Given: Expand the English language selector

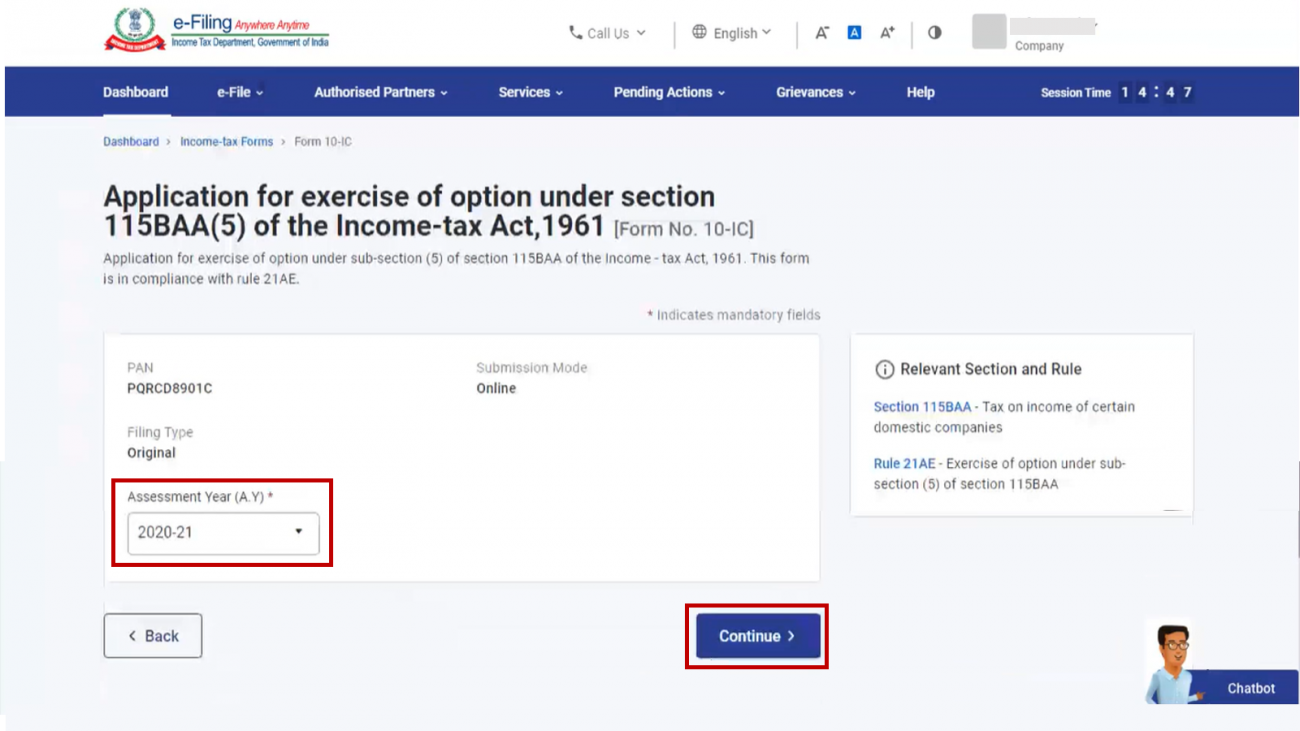Looking at the screenshot, I should coord(738,32).
